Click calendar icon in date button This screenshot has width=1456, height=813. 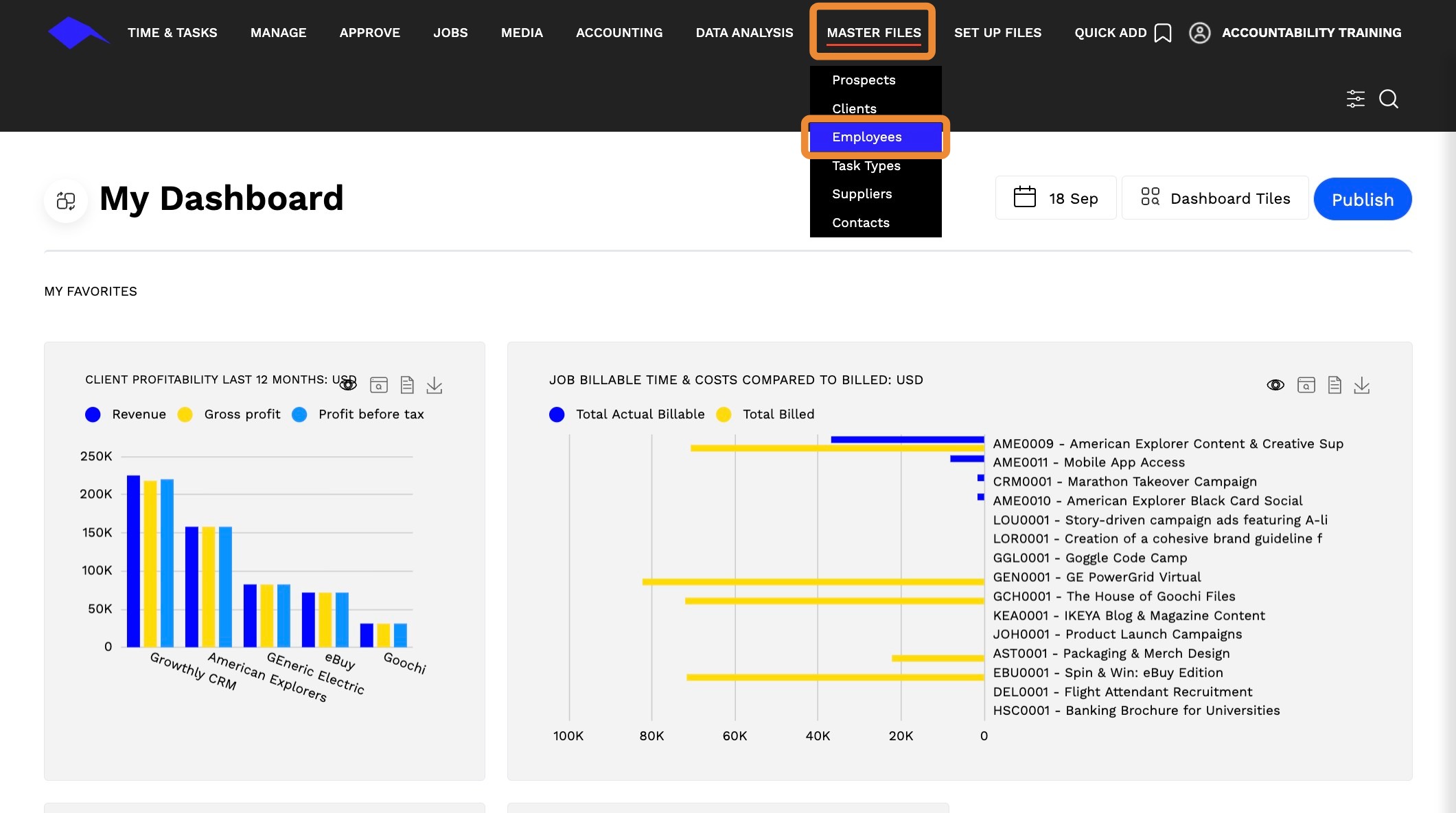pos(1025,197)
